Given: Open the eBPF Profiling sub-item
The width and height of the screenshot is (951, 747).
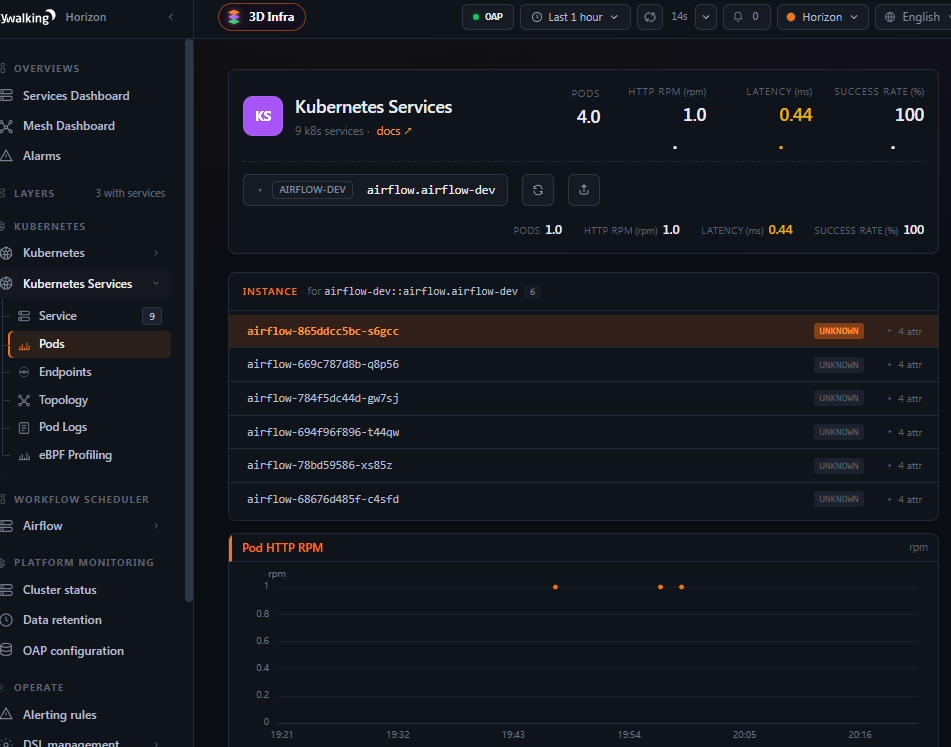Looking at the screenshot, I should [75, 455].
